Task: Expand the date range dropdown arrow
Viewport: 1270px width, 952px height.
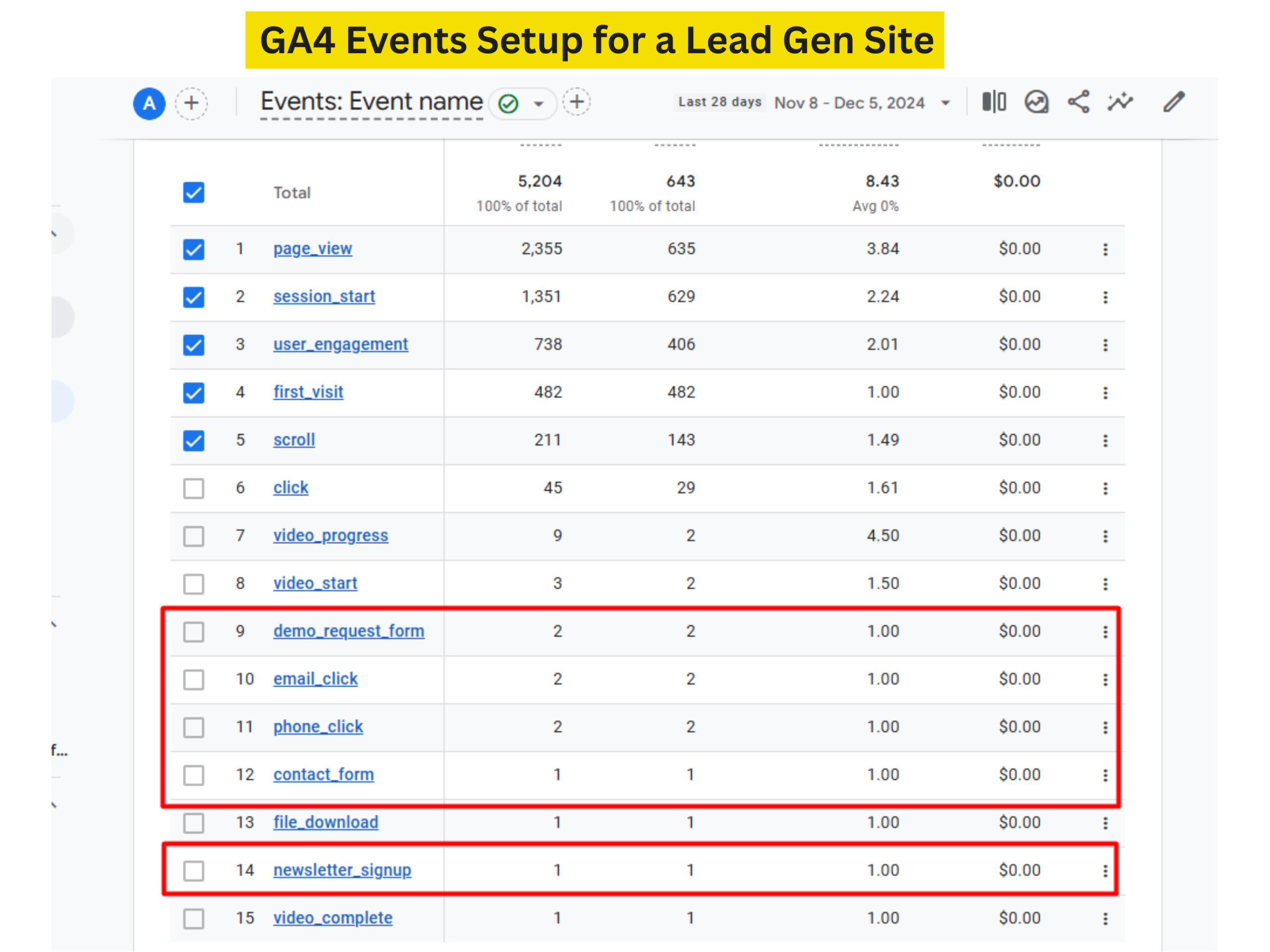Action: 945,103
